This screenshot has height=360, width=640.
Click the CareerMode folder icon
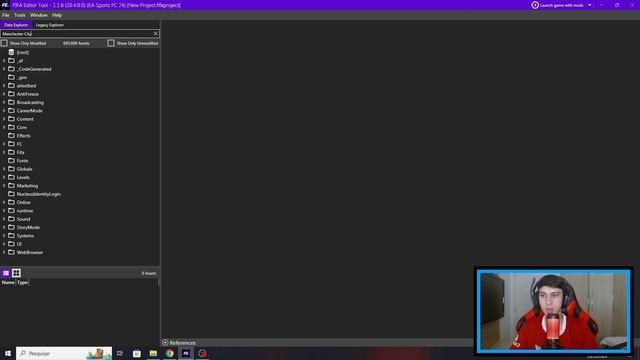coord(11,111)
